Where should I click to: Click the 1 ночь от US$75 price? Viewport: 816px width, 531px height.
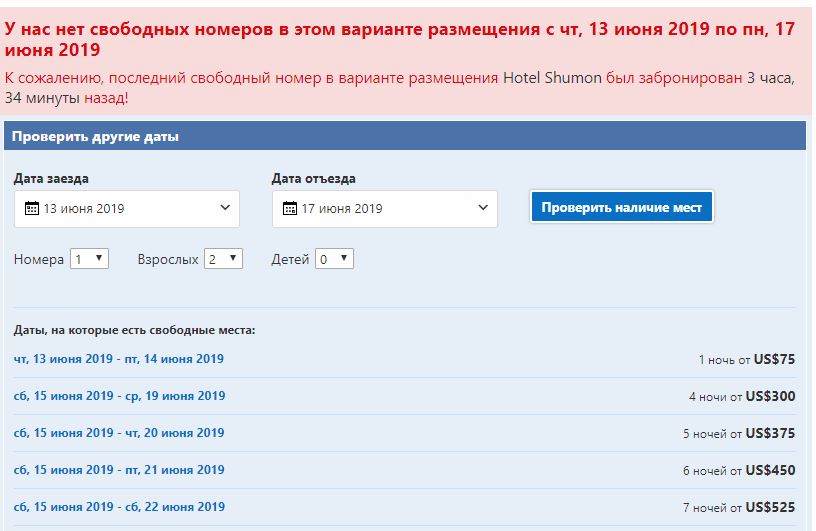click(x=747, y=360)
